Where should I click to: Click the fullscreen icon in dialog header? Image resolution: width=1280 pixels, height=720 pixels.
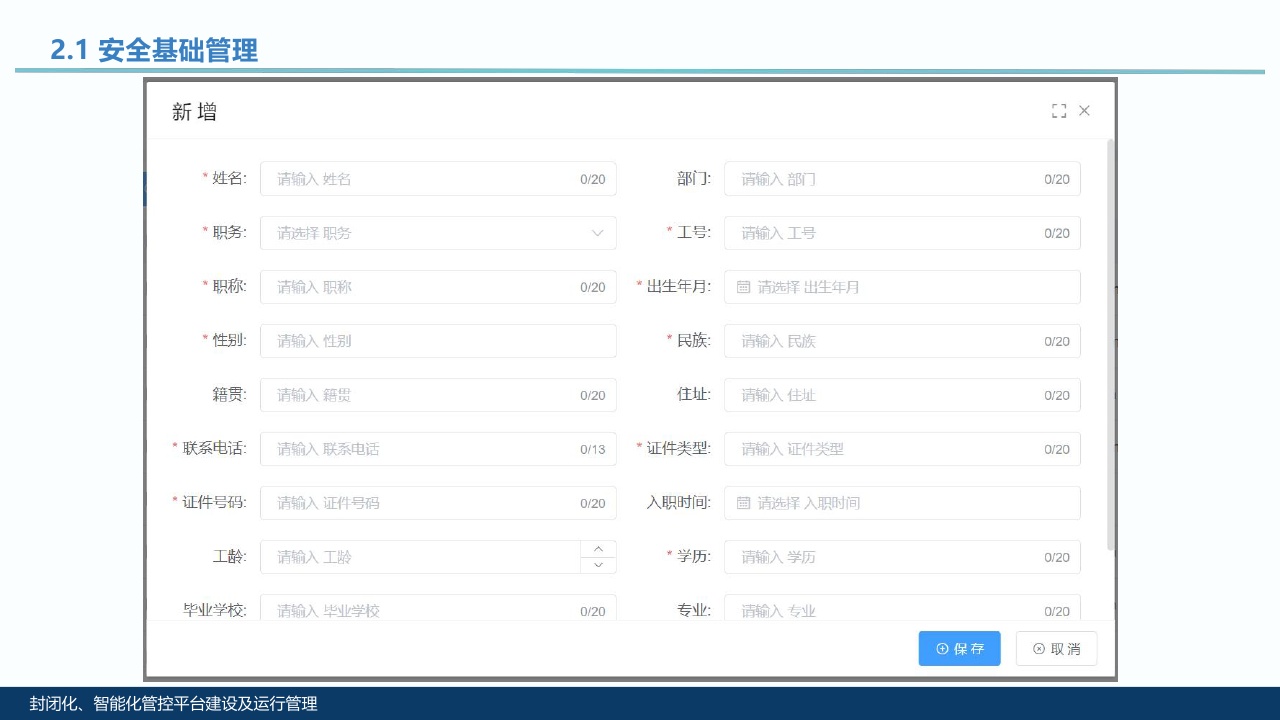click(1059, 111)
